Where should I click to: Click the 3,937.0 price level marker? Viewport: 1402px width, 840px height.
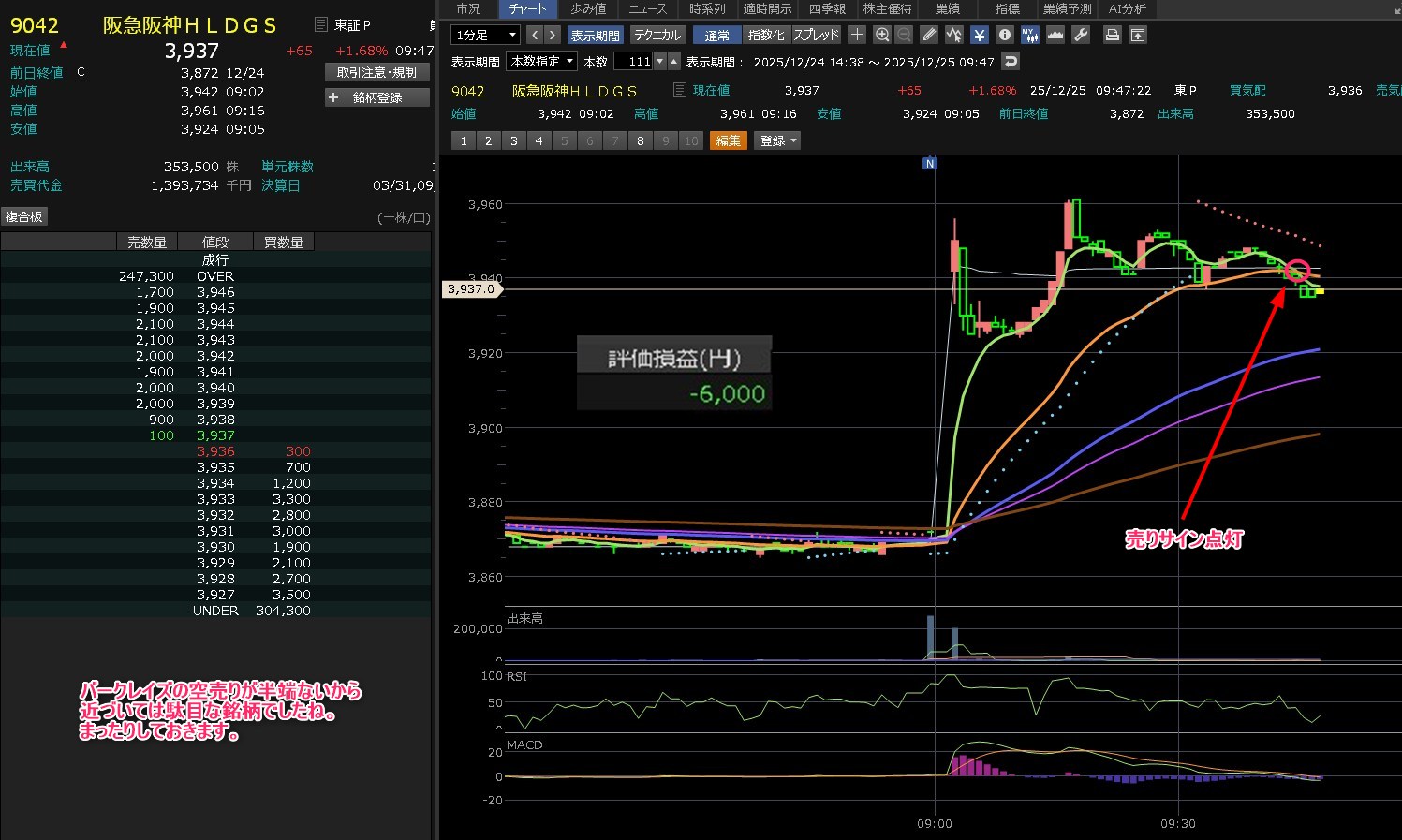point(471,289)
